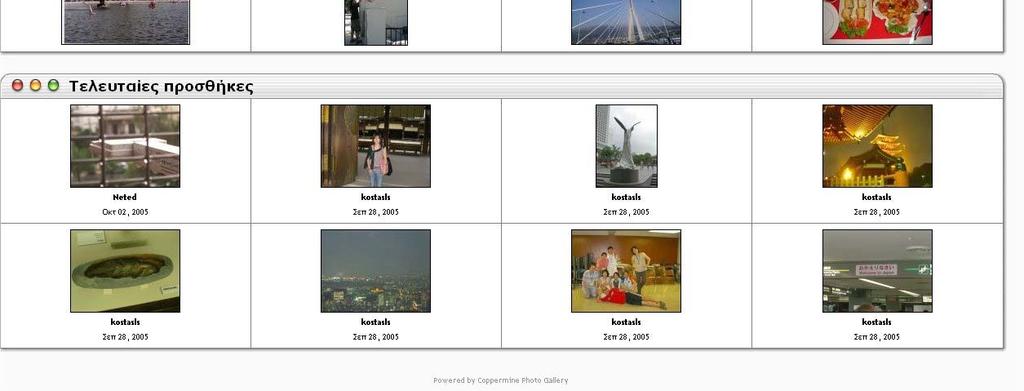
Task: Open the night city skyline thumbnail
Action: tap(376, 271)
